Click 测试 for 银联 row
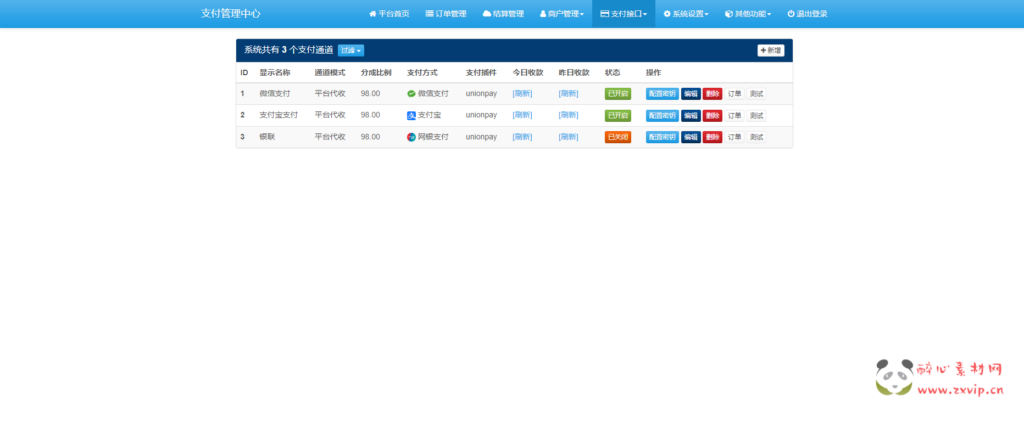The height and width of the screenshot is (422, 1024). (x=757, y=137)
